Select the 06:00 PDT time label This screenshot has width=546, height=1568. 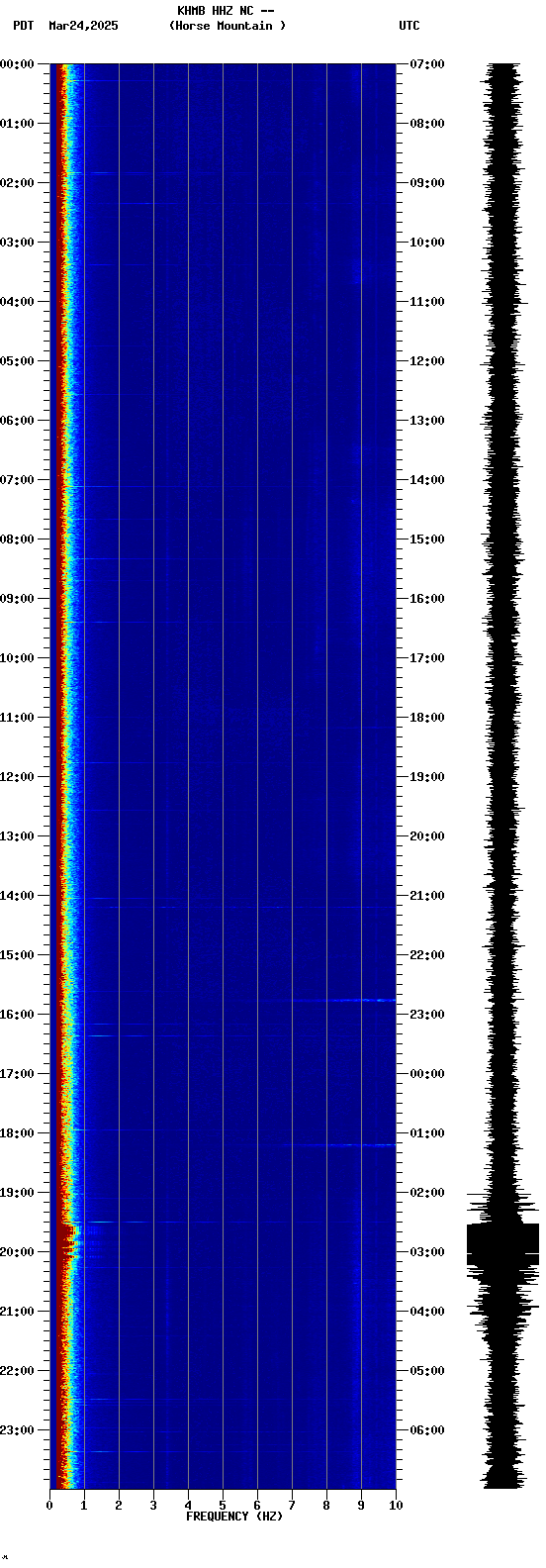pos(18,421)
